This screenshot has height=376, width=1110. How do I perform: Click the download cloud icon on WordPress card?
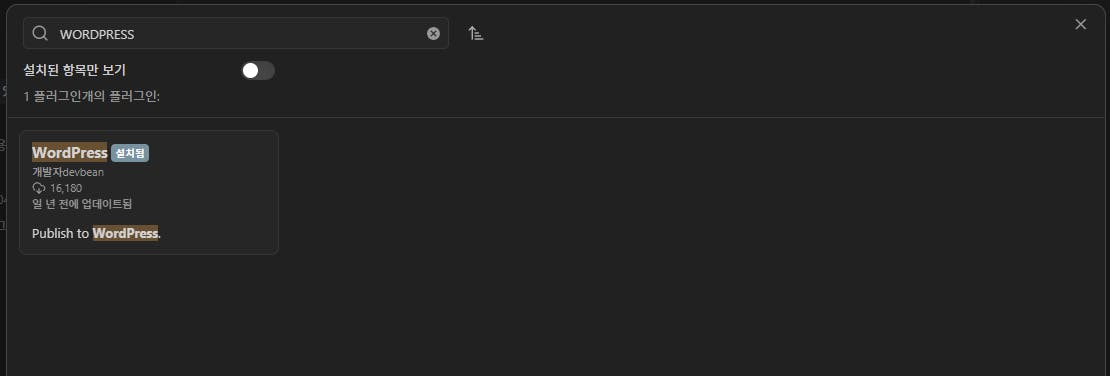click(39, 188)
